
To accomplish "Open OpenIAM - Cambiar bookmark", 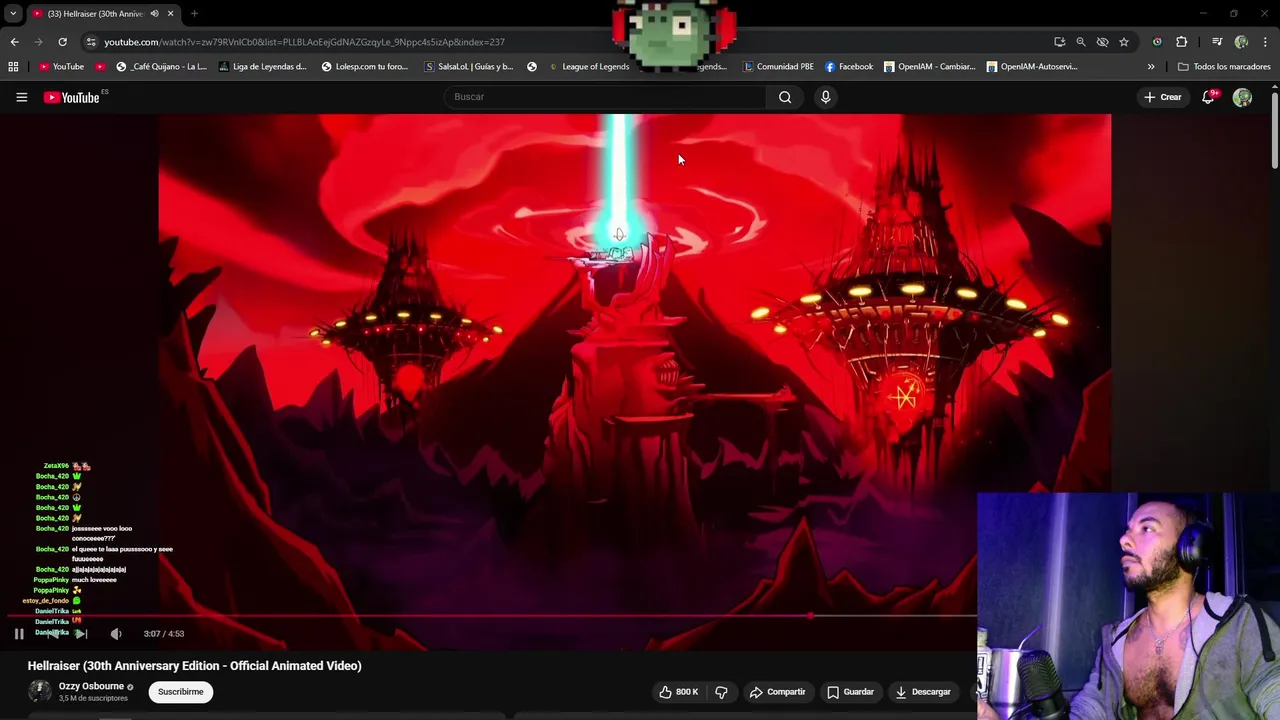I will [x=929, y=67].
